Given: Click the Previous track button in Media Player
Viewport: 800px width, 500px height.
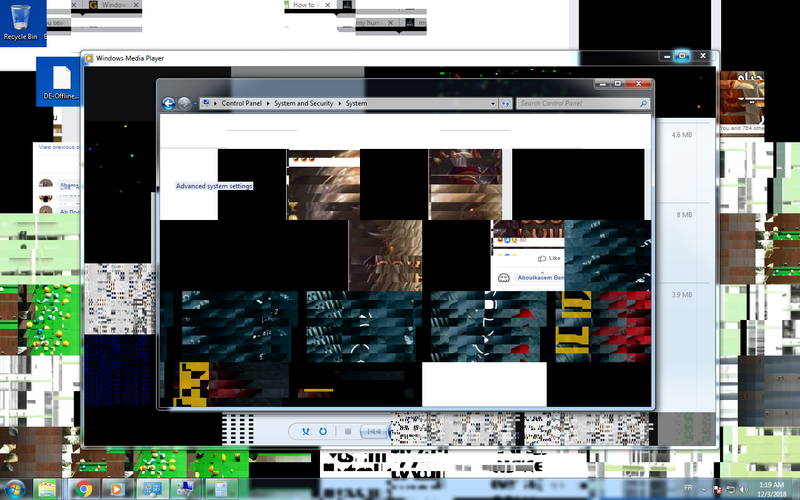Looking at the screenshot, I should [373, 432].
